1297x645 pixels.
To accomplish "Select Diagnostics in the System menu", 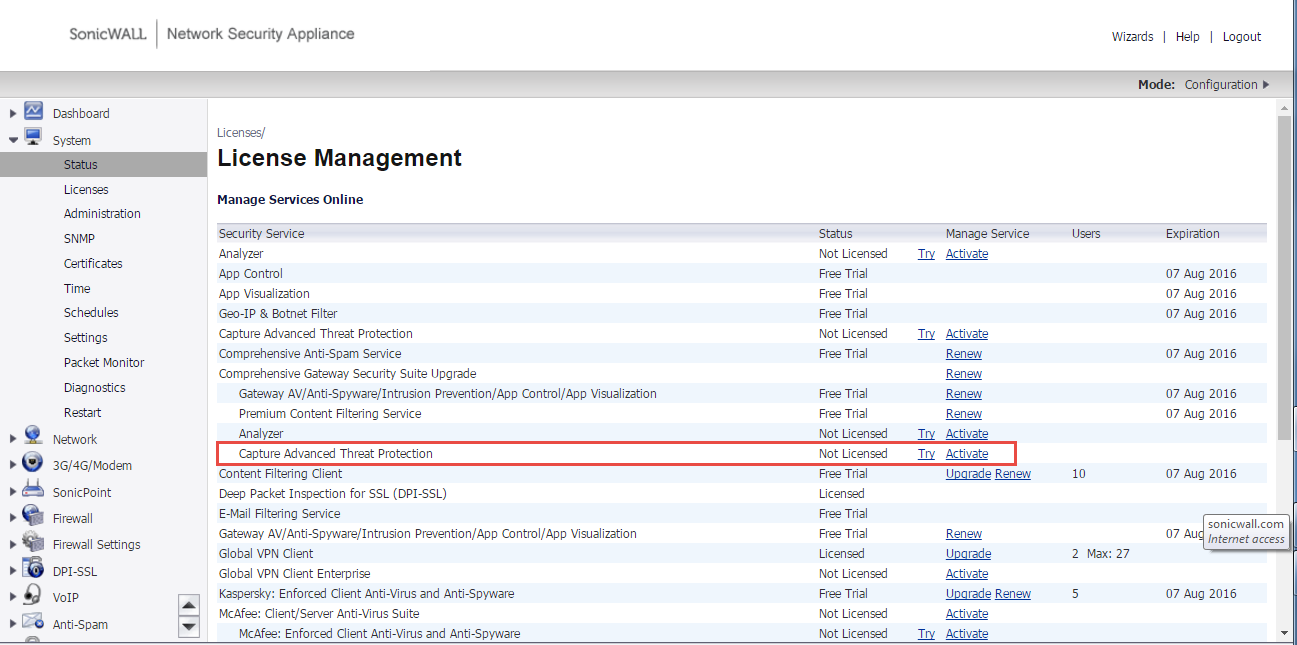I will pos(95,387).
